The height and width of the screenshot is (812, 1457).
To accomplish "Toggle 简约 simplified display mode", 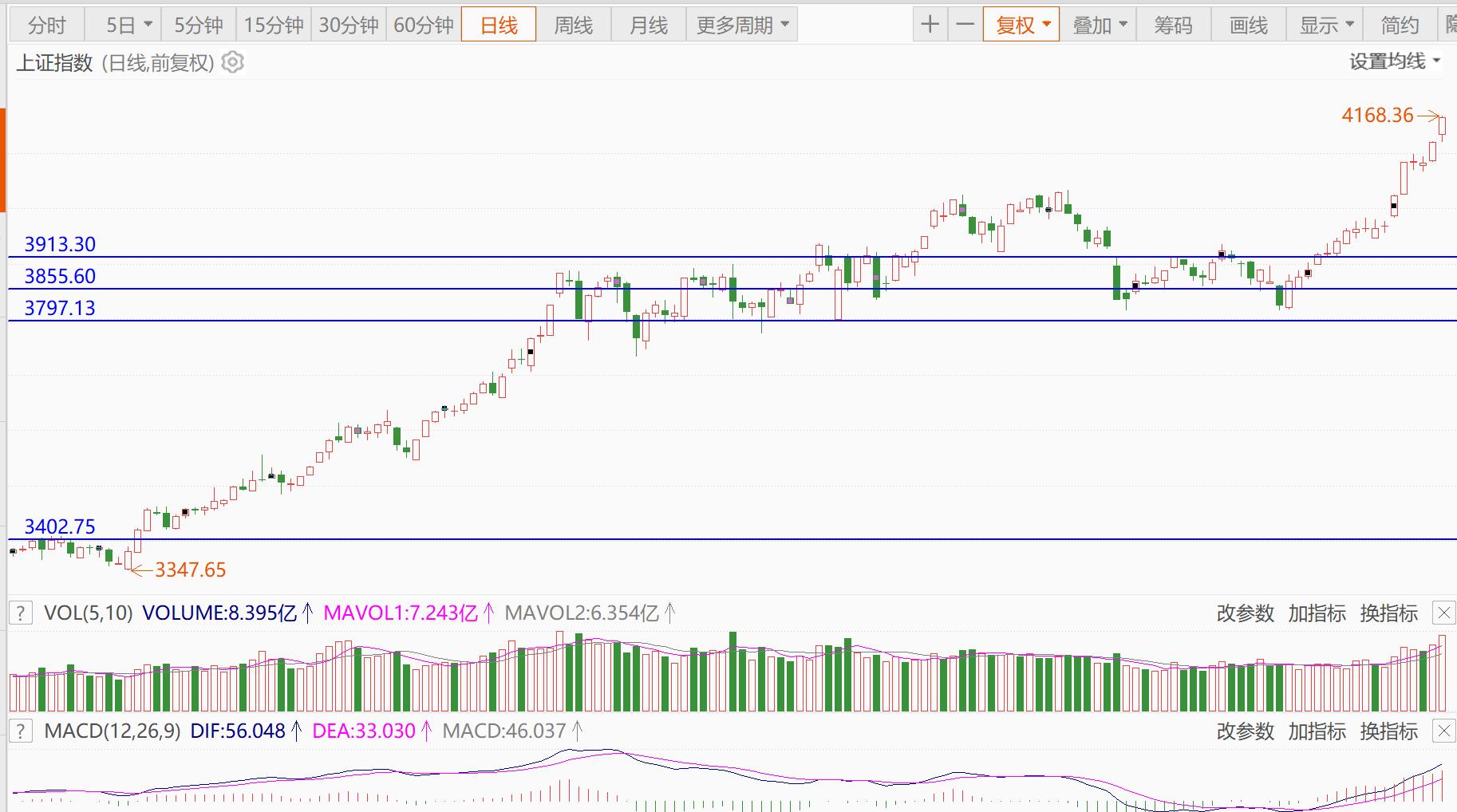I will (x=1400, y=26).
